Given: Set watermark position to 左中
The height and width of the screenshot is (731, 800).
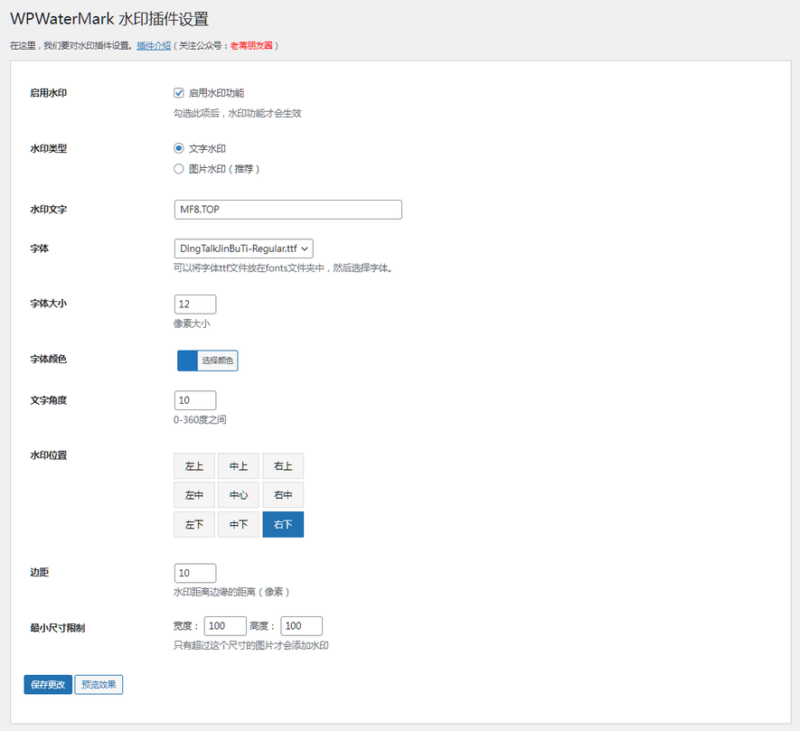Looking at the screenshot, I should [194, 495].
